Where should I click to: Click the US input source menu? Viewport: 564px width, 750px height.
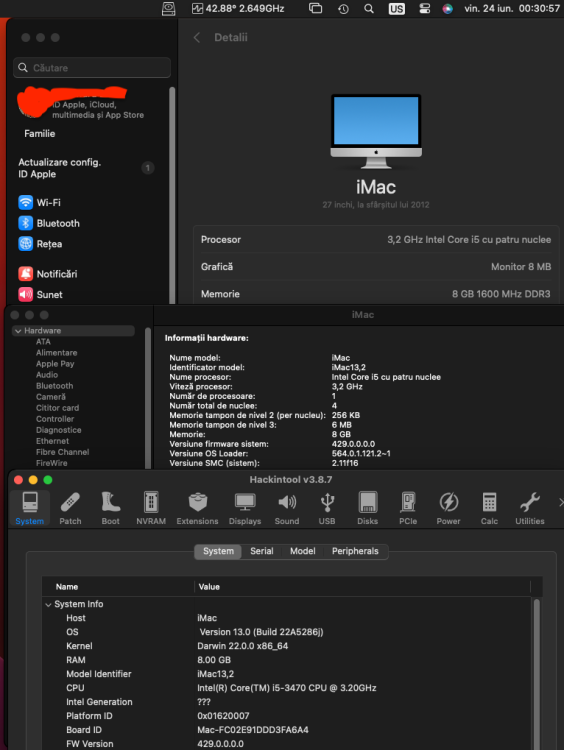pos(397,9)
